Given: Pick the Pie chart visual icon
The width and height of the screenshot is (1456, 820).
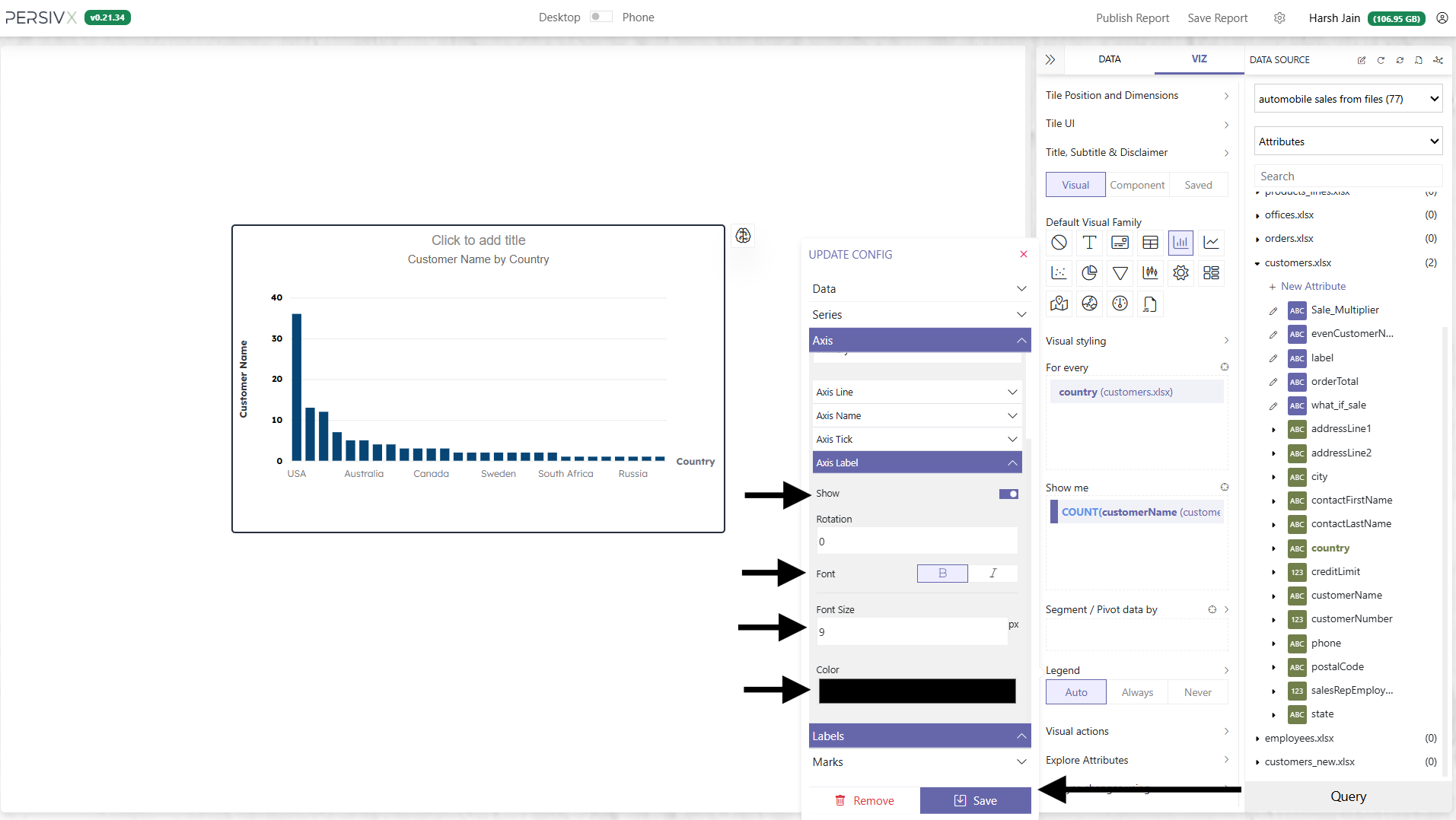Looking at the screenshot, I should pos(1089,272).
